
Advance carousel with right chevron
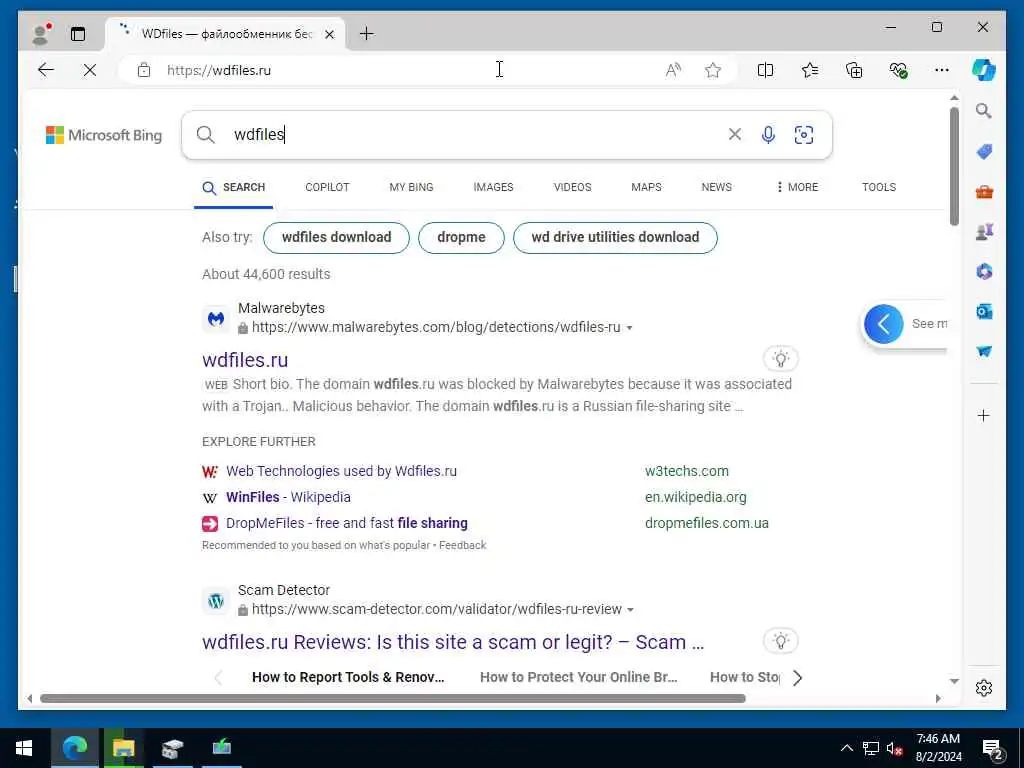click(x=797, y=678)
